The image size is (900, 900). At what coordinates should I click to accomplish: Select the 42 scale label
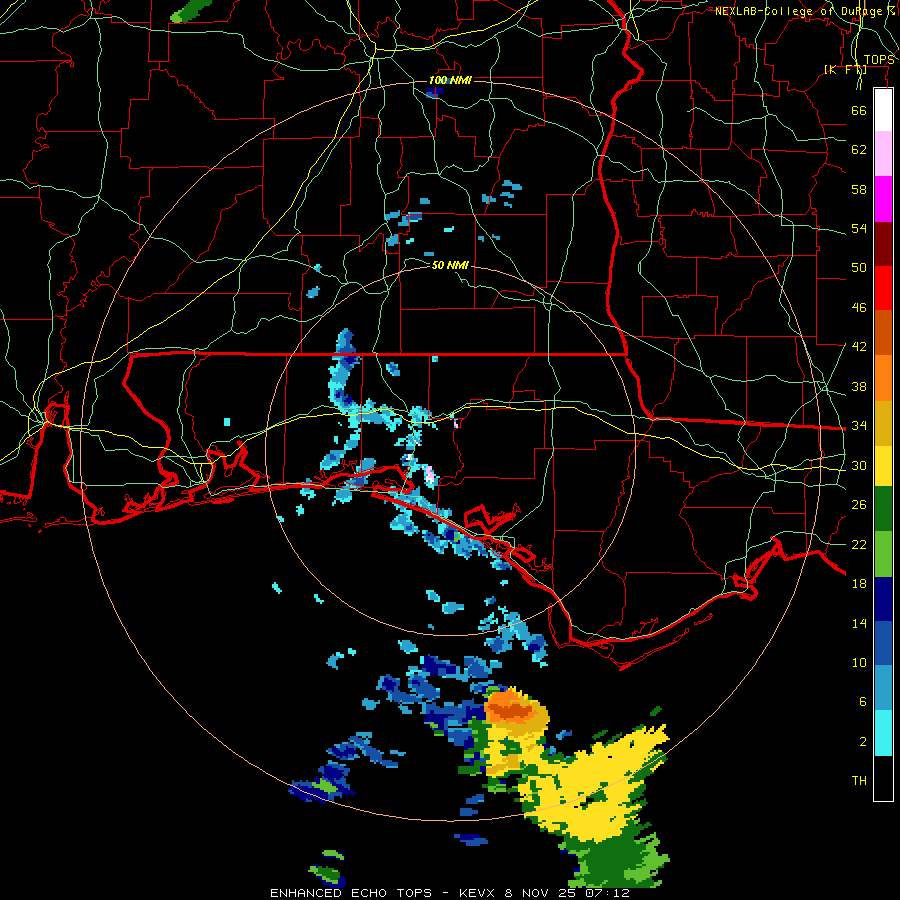pos(859,347)
